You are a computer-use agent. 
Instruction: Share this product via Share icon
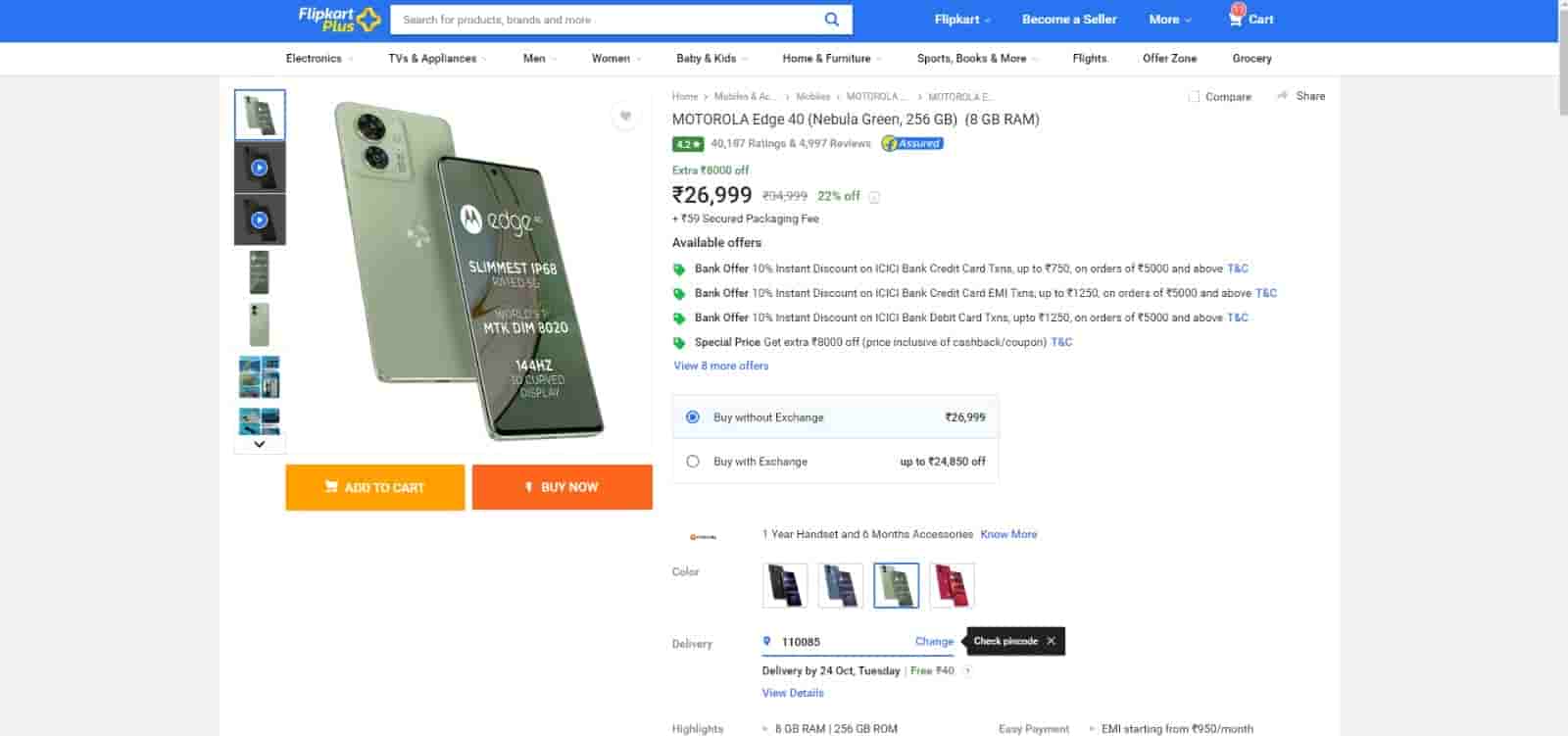(1283, 96)
